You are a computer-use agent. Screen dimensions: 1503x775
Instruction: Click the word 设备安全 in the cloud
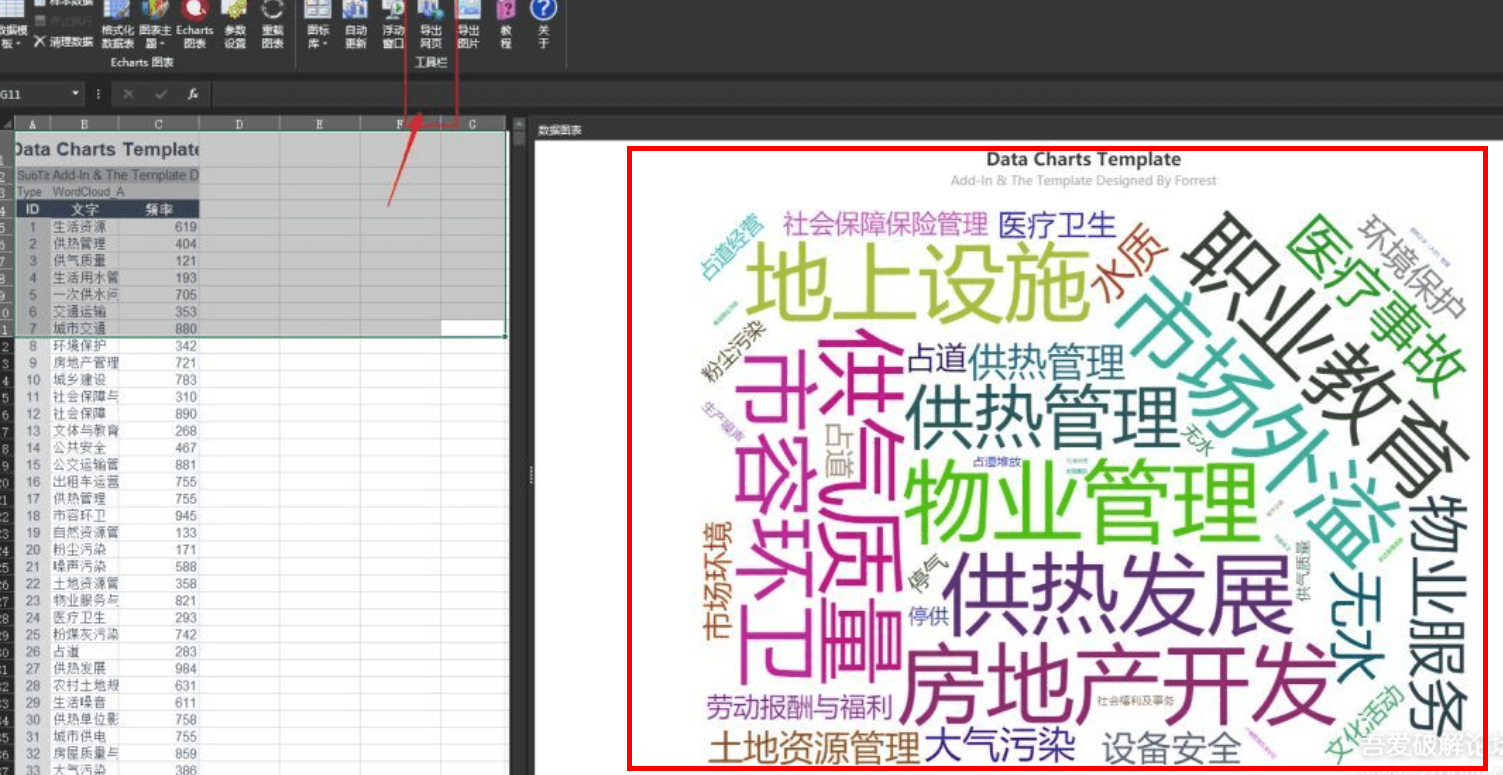[x=1172, y=749]
